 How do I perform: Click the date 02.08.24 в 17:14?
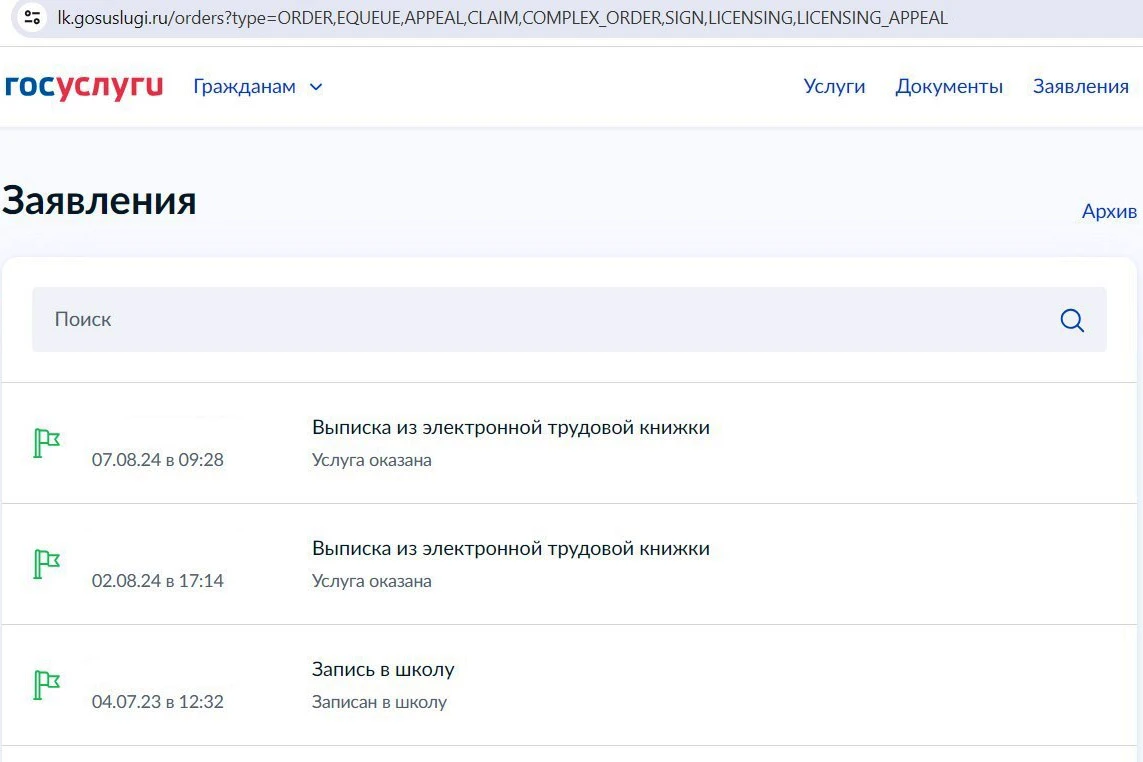[157, 580]
